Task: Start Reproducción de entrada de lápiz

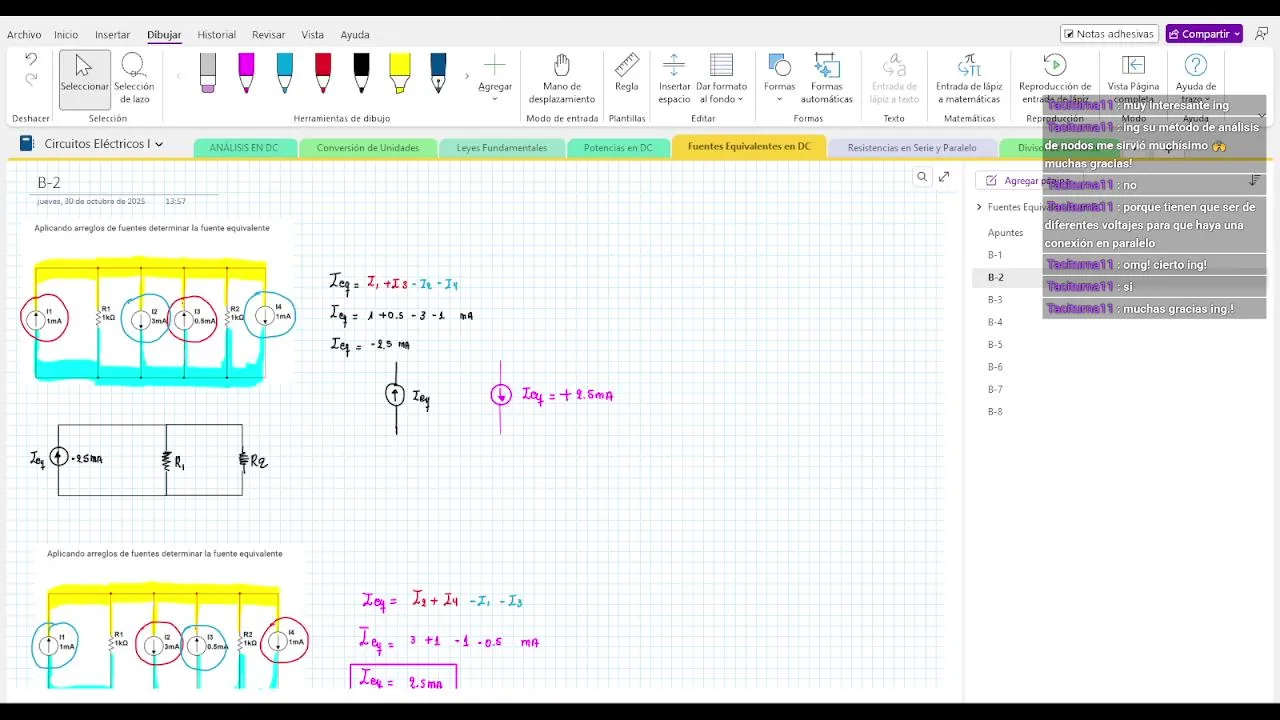Action: point(1055,78)
